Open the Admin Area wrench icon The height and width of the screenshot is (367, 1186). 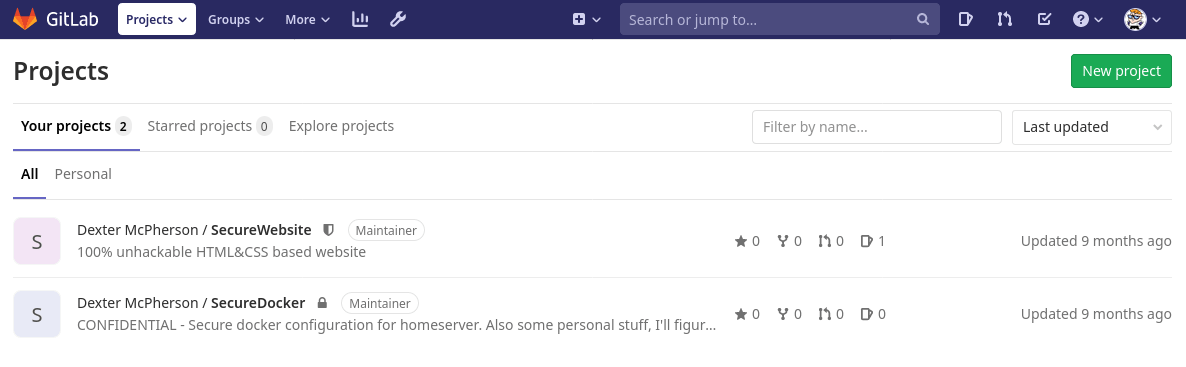pyautogui.click(x=398, y=20)
